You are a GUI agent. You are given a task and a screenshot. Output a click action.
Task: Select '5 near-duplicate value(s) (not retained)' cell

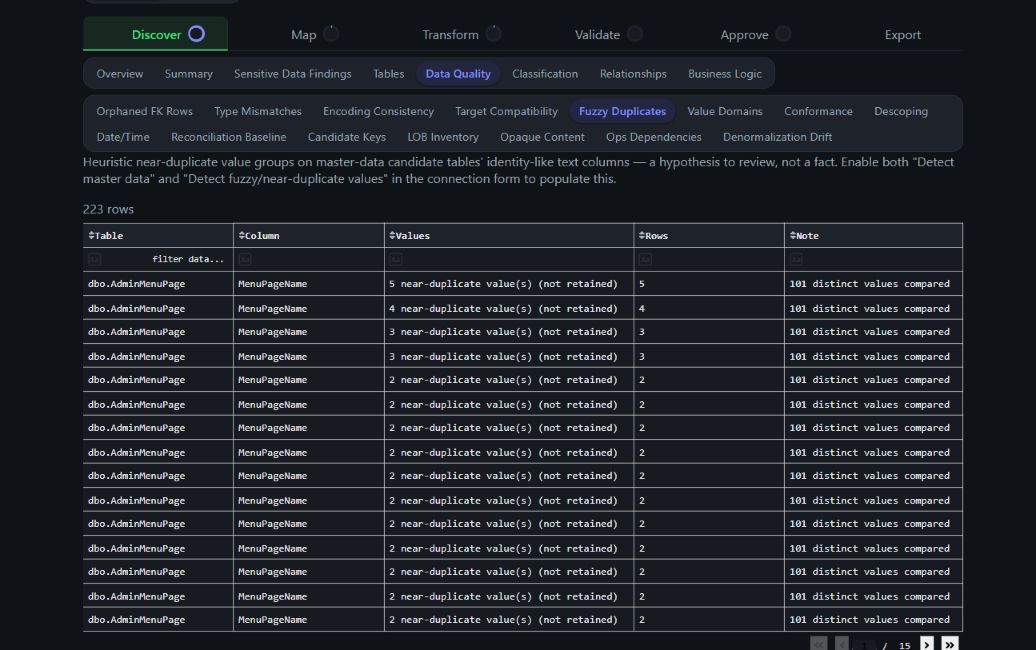(x=509, y=284)
